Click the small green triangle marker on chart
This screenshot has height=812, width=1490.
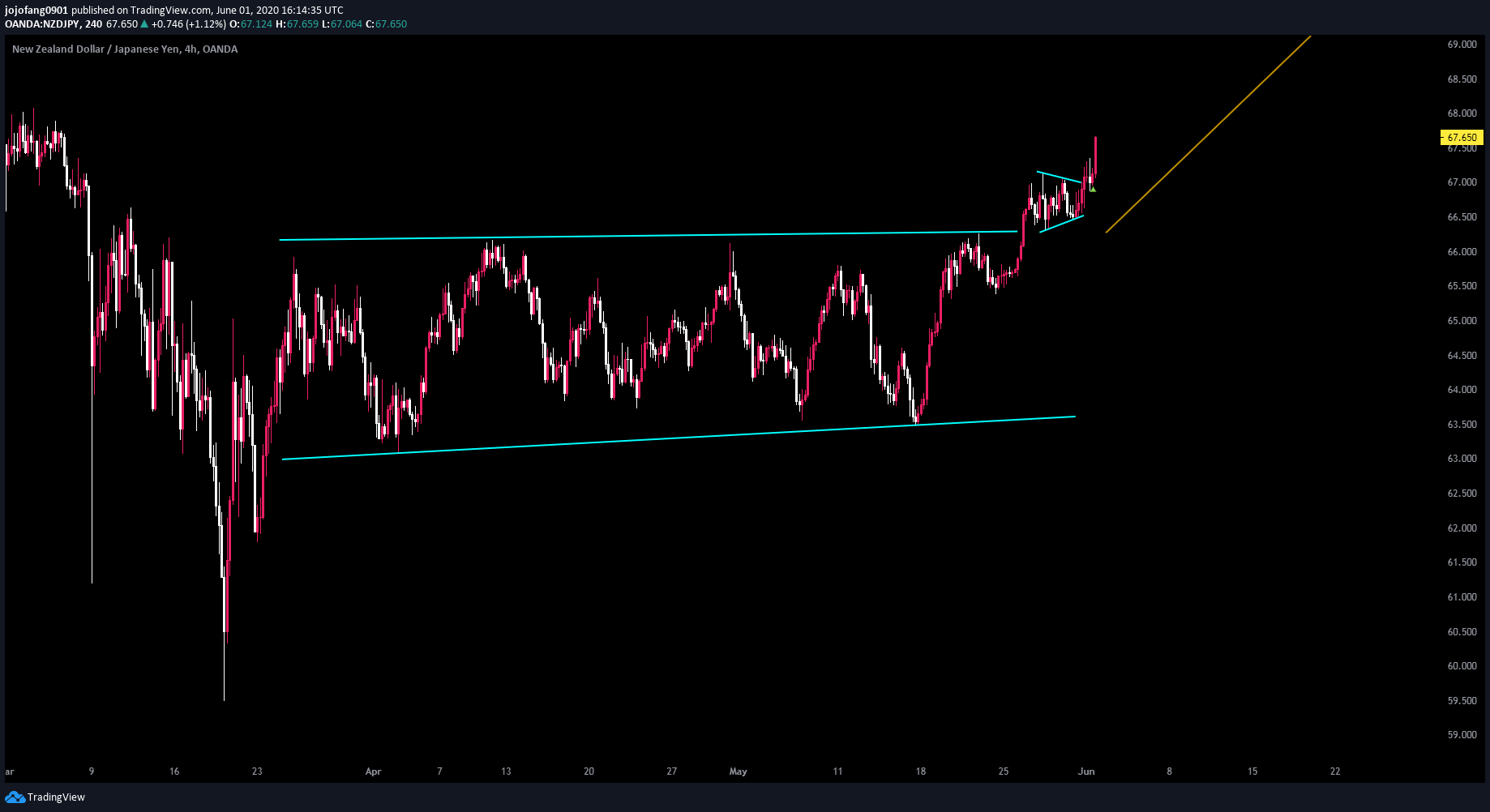[1093, 190]
